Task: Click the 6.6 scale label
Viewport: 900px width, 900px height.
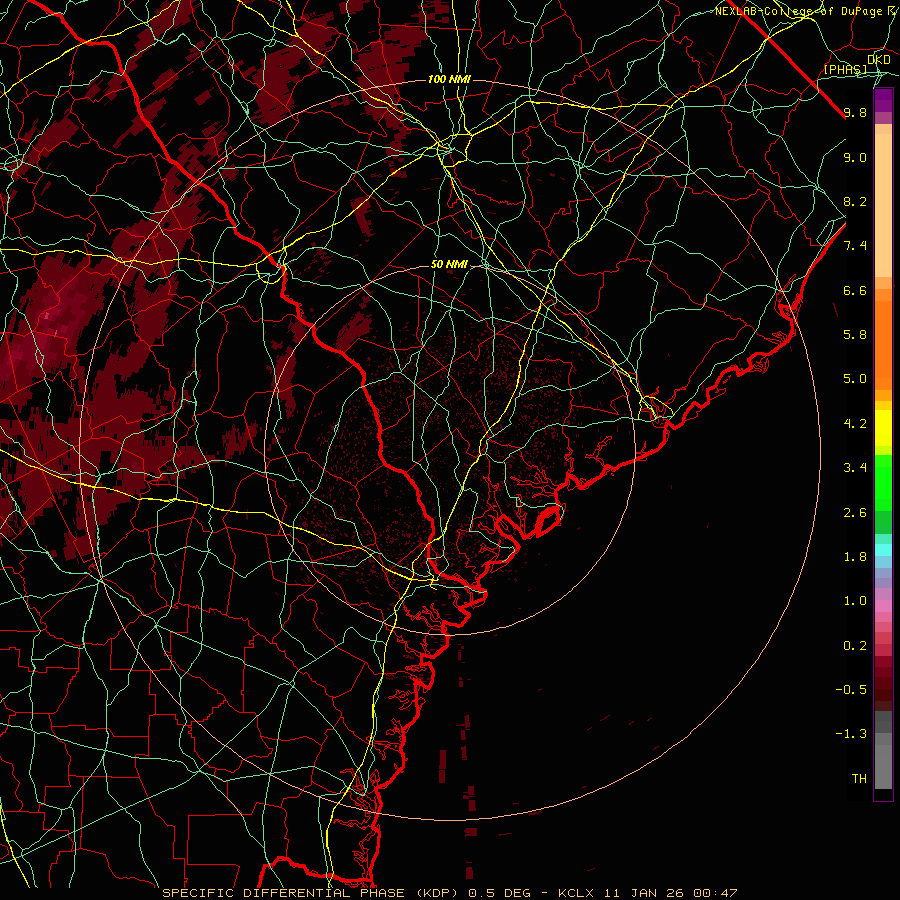Action: pyautogui.click(x=855, y=290)
